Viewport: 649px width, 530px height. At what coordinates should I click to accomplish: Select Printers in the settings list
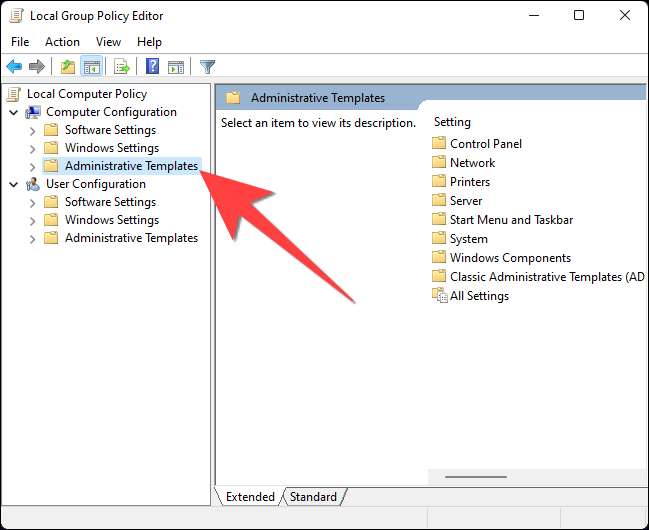tap(470, 182)
